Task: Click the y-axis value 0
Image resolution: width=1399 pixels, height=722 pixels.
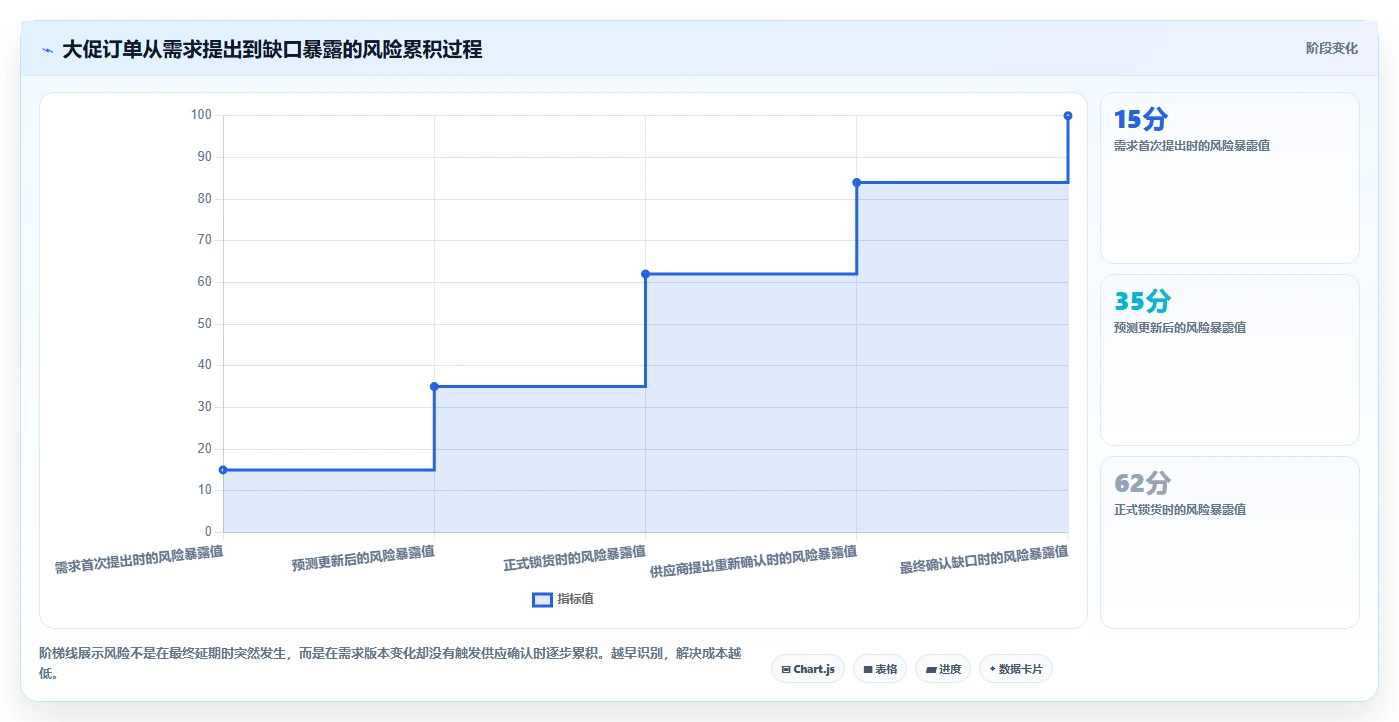Action: tap(208, 532)
